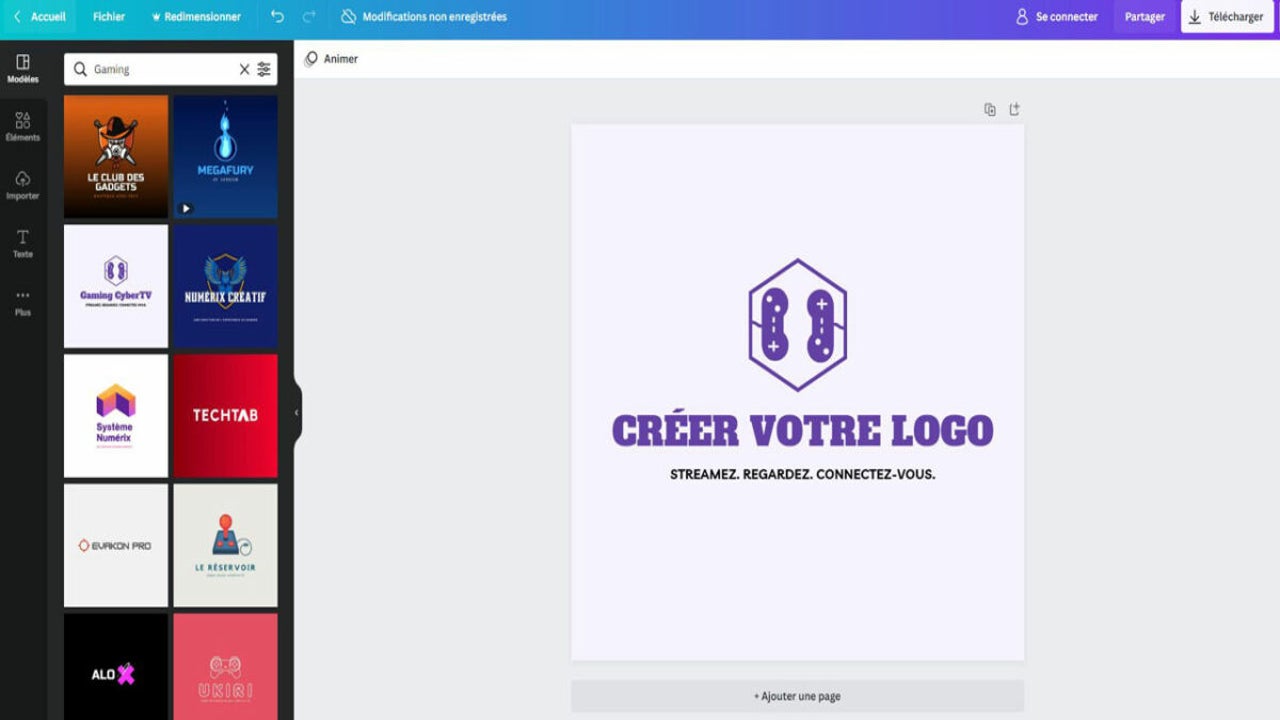The height and width of the screenshot is (720, 1280).
Task: Open the Animer options
Action: [332, 58]
